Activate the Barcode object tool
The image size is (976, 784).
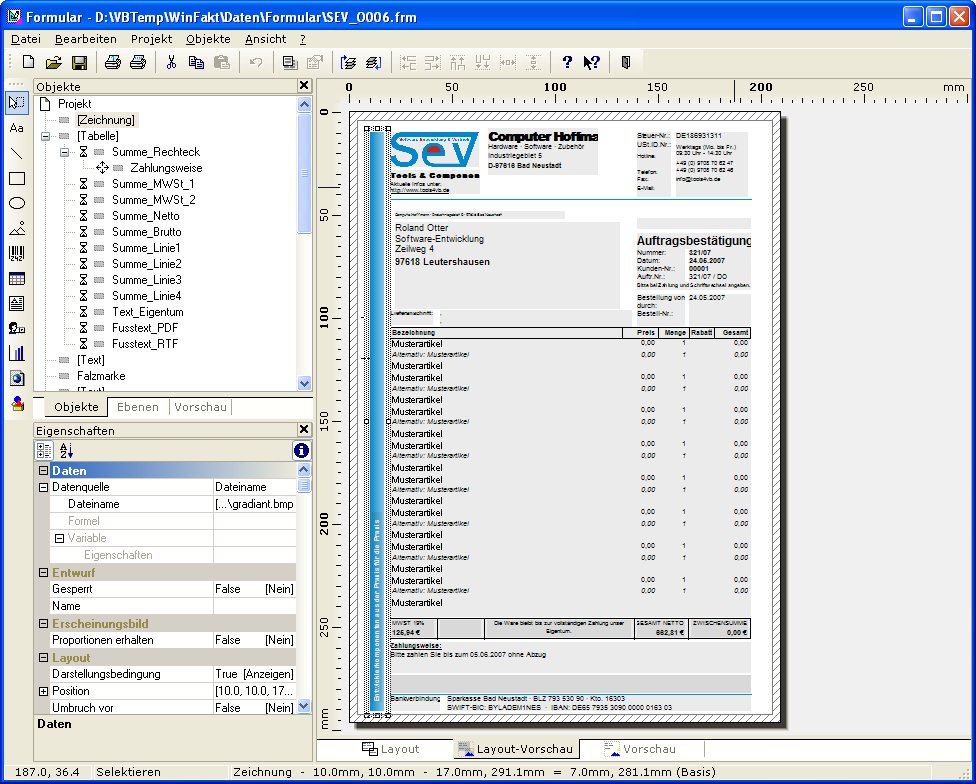pos(16,253)
